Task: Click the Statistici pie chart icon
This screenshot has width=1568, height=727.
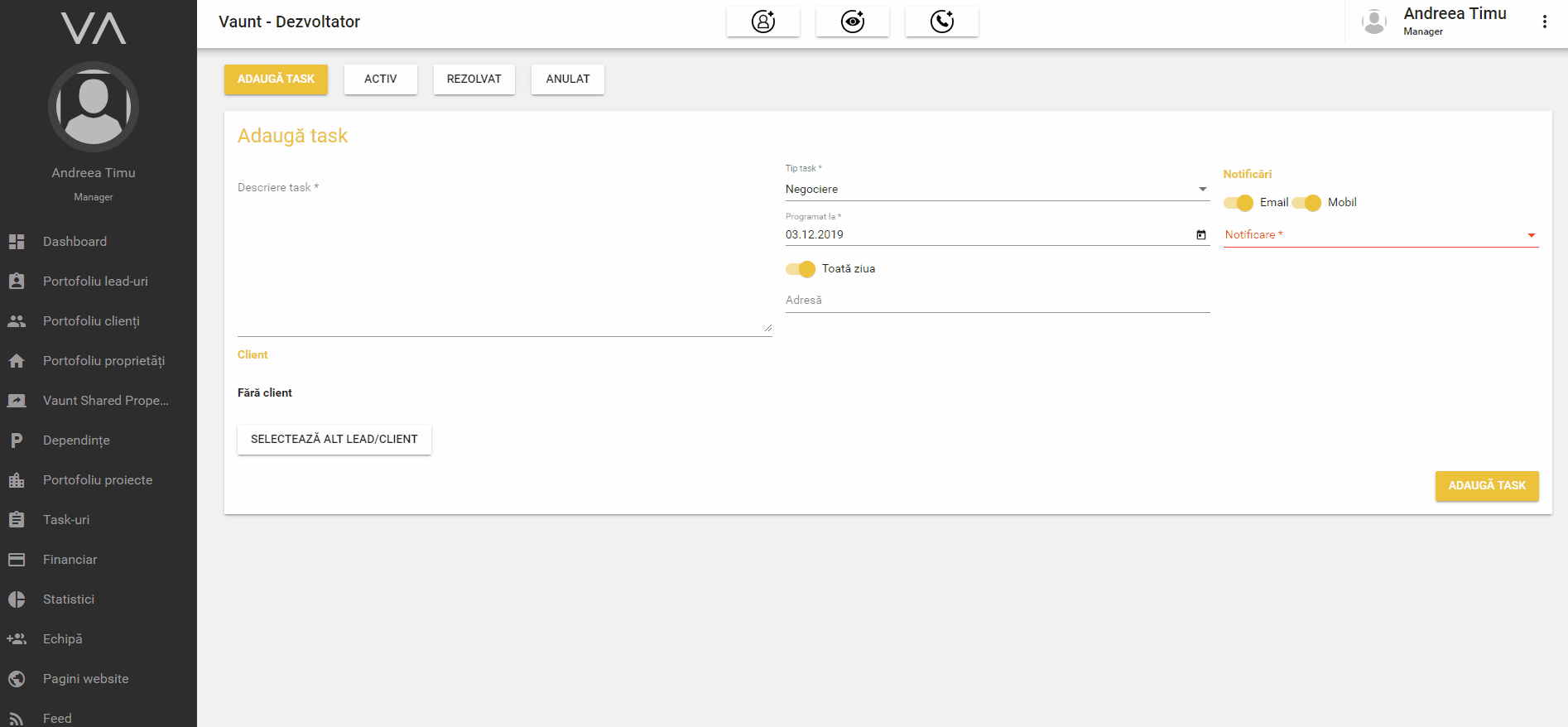Action: coord(17,599)
